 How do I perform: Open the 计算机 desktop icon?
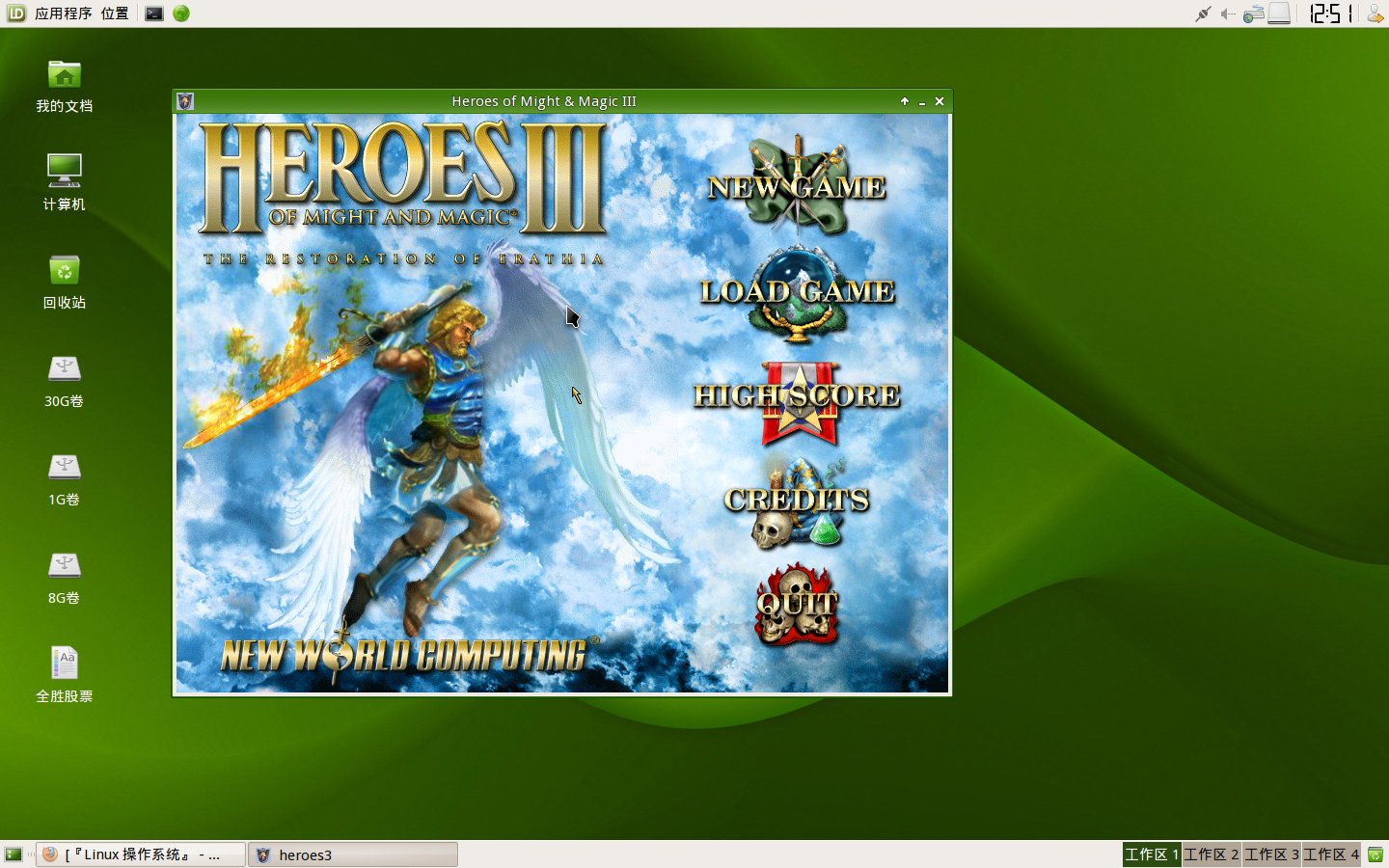(65, 183)
